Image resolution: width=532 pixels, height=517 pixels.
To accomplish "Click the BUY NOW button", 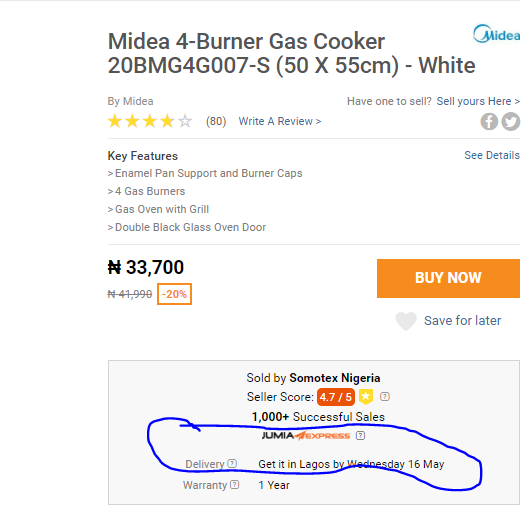I will click(448, 278).
